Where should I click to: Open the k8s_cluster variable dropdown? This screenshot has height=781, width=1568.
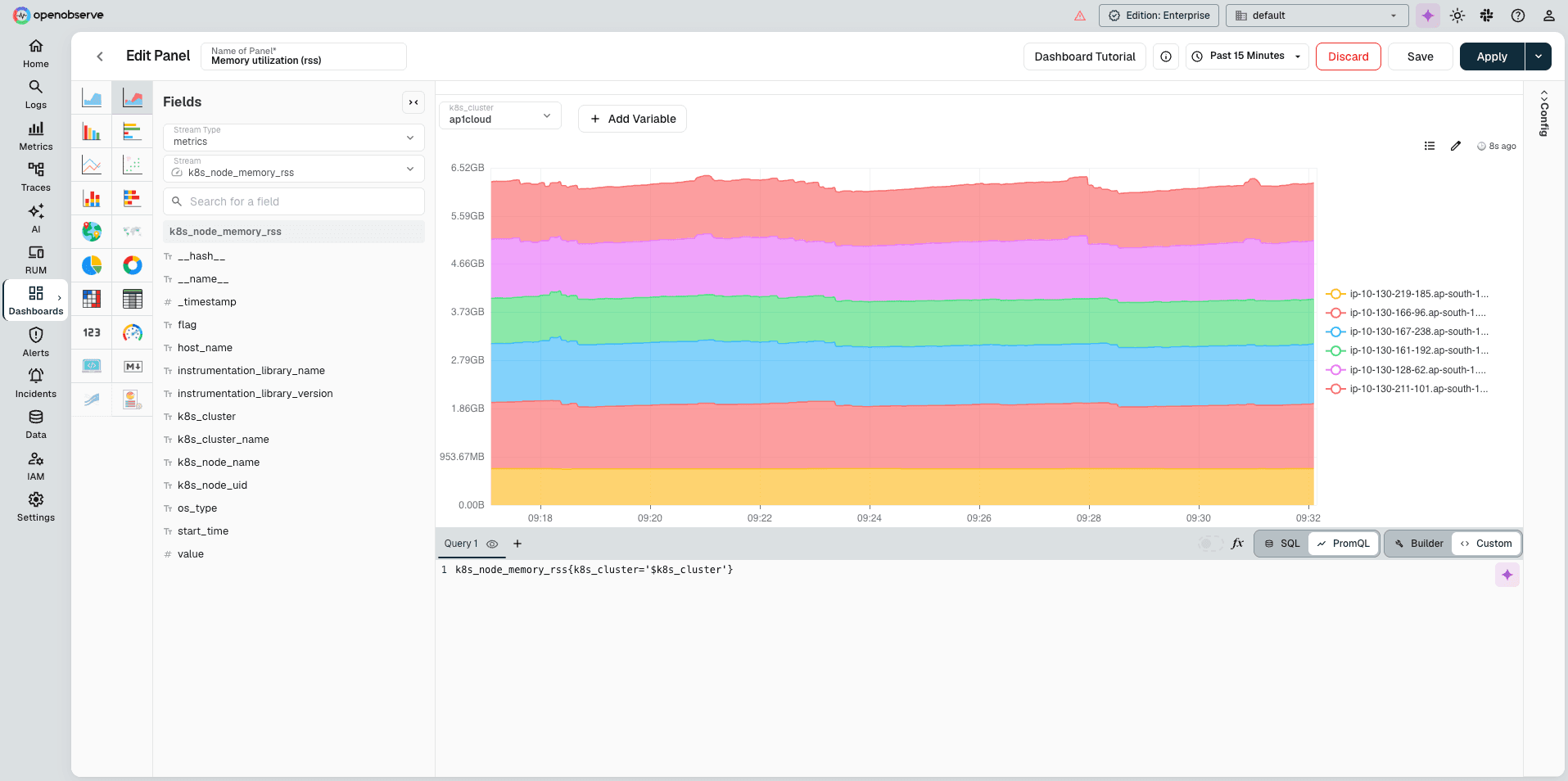click(500, 115)
